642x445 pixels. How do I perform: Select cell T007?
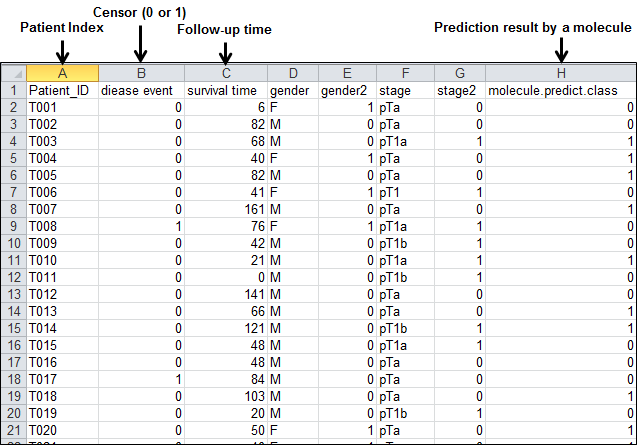click(x=62, y=209)
